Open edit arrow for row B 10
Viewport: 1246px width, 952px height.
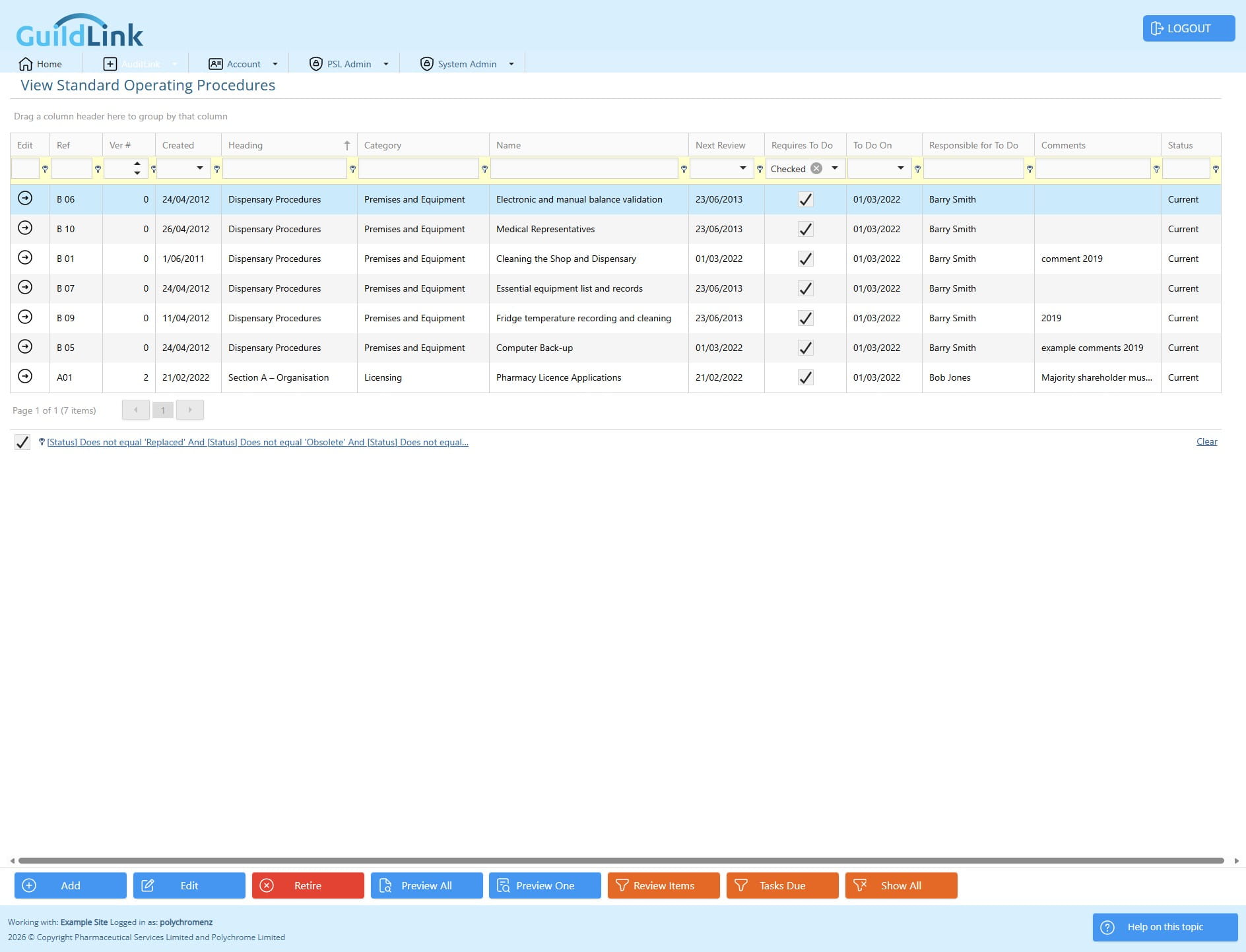(25, 228)
